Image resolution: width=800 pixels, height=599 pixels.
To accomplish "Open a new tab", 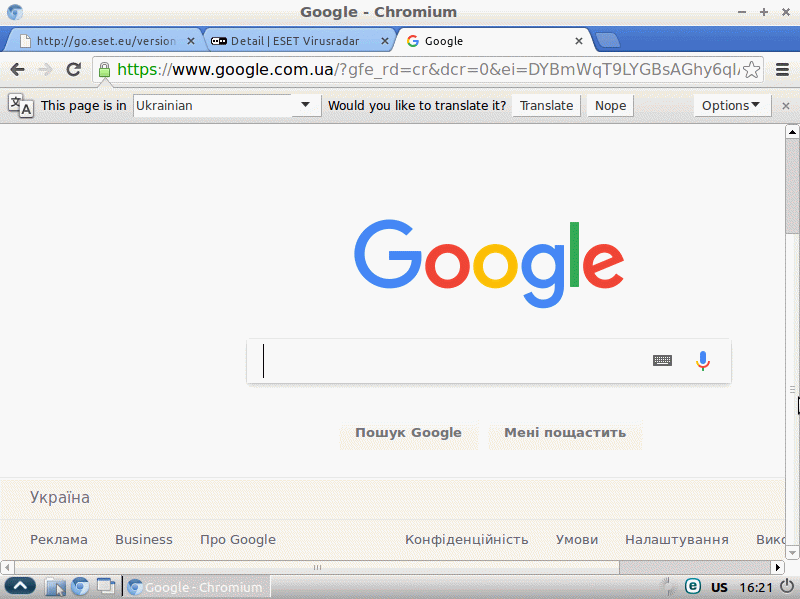I will (x=608, y=40).
